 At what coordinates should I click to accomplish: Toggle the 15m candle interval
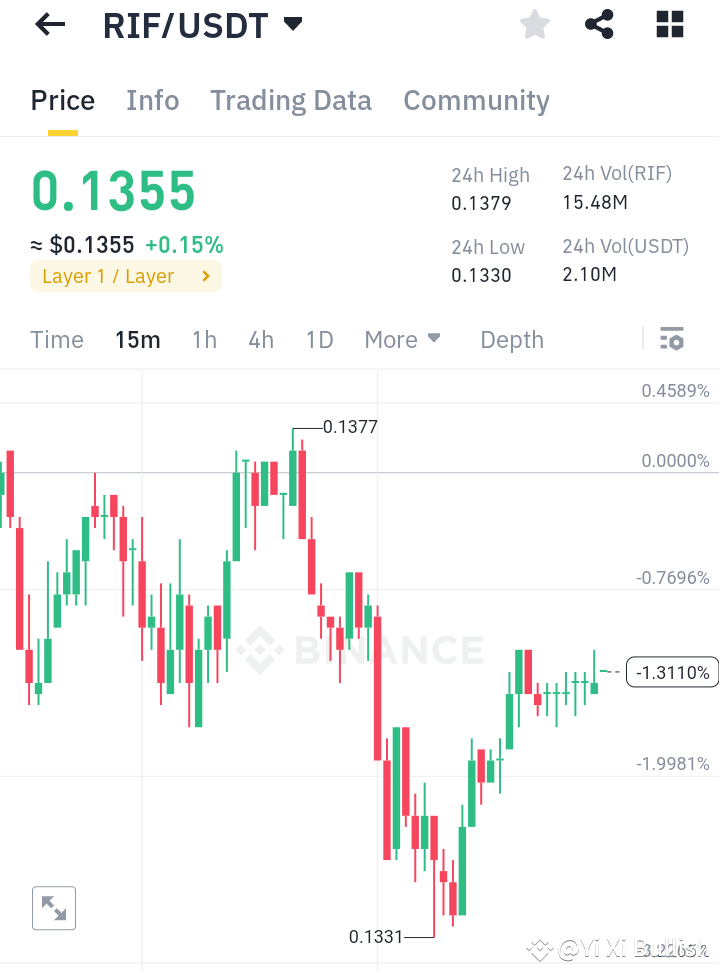137,339
